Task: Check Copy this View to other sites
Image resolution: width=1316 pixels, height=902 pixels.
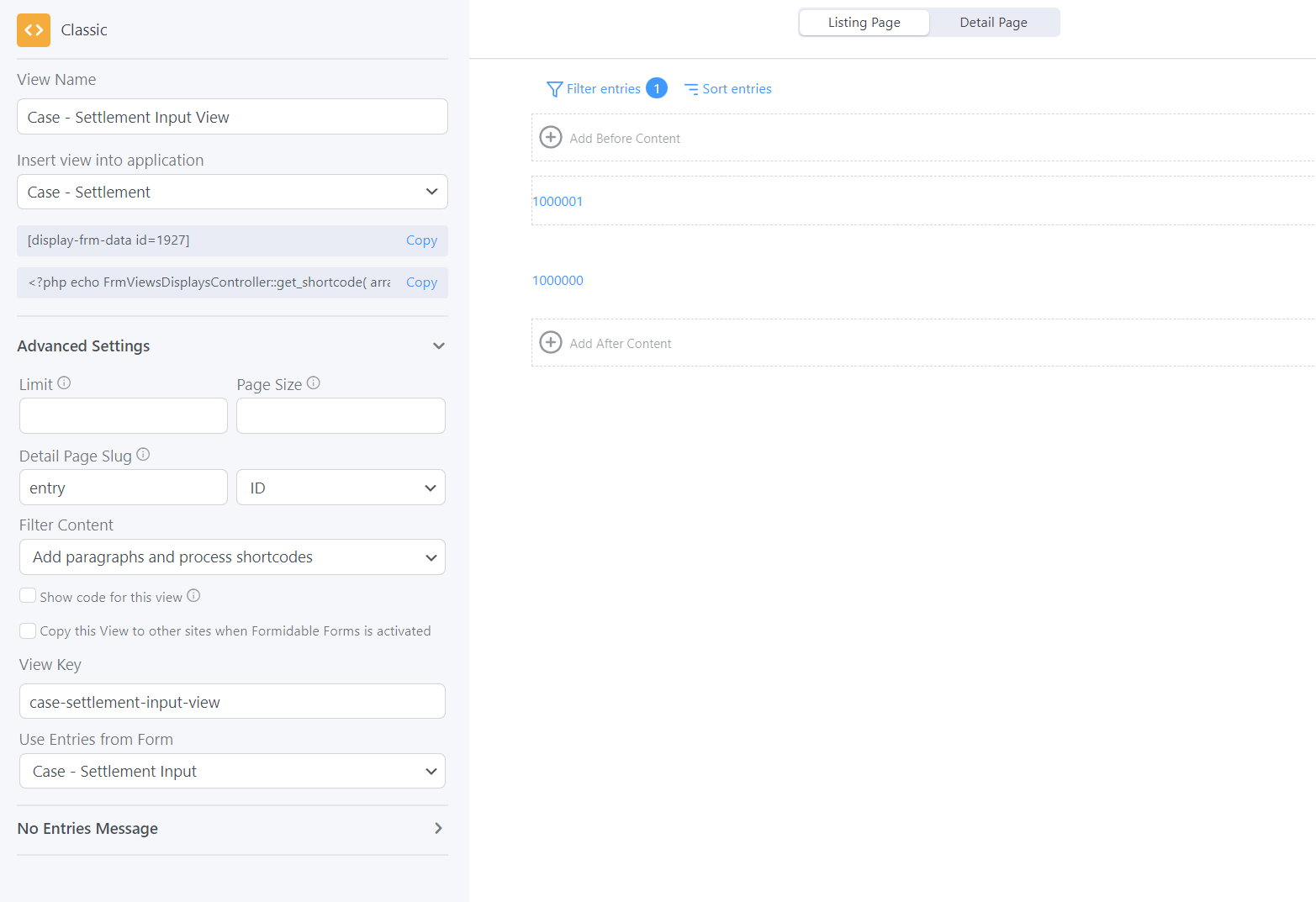Action: pos(28,630)
